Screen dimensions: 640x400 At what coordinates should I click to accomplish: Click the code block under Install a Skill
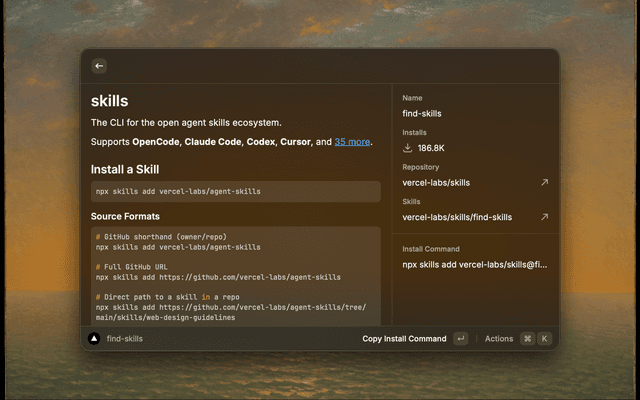coord(235,191)
